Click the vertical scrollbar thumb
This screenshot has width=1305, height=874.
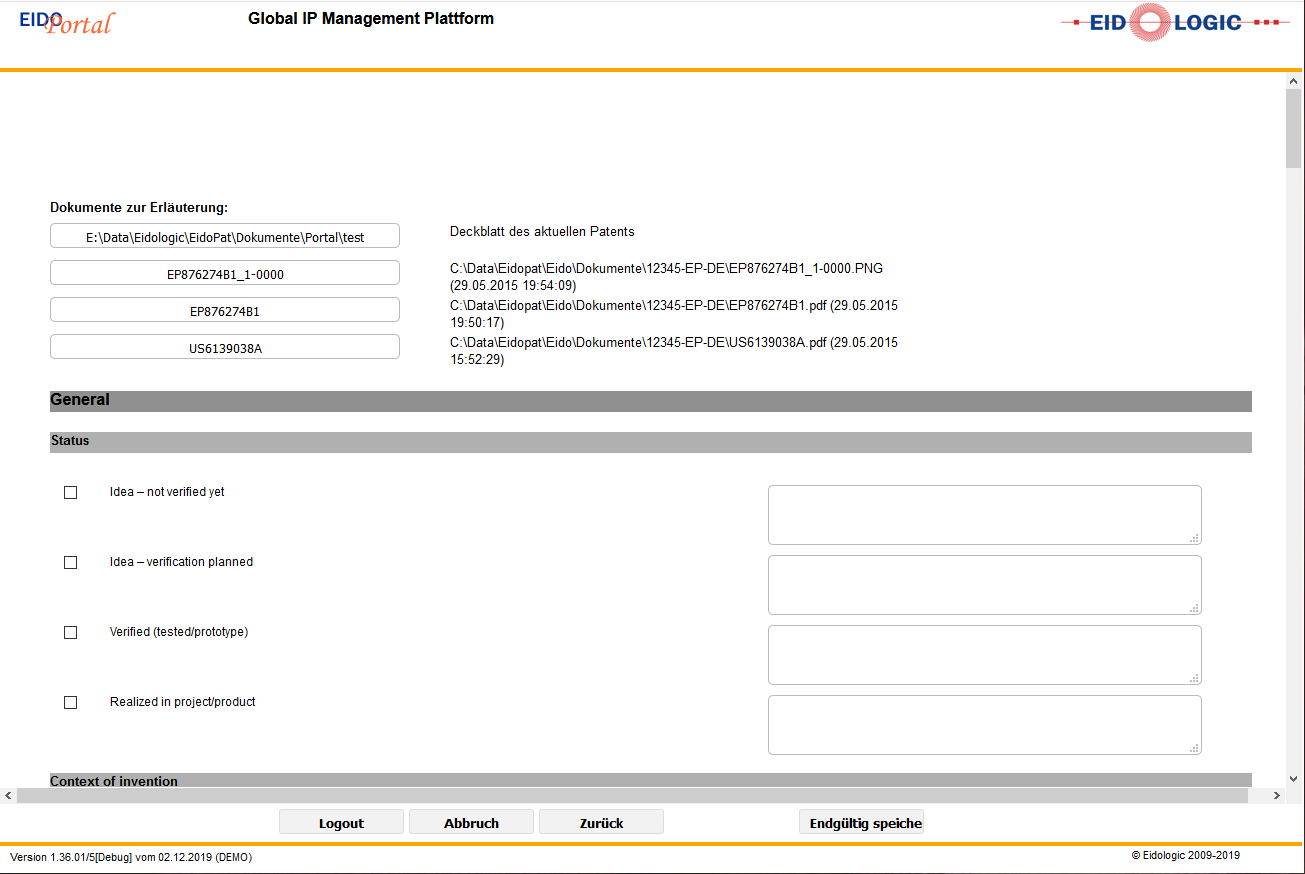[x=1295, y=129]
